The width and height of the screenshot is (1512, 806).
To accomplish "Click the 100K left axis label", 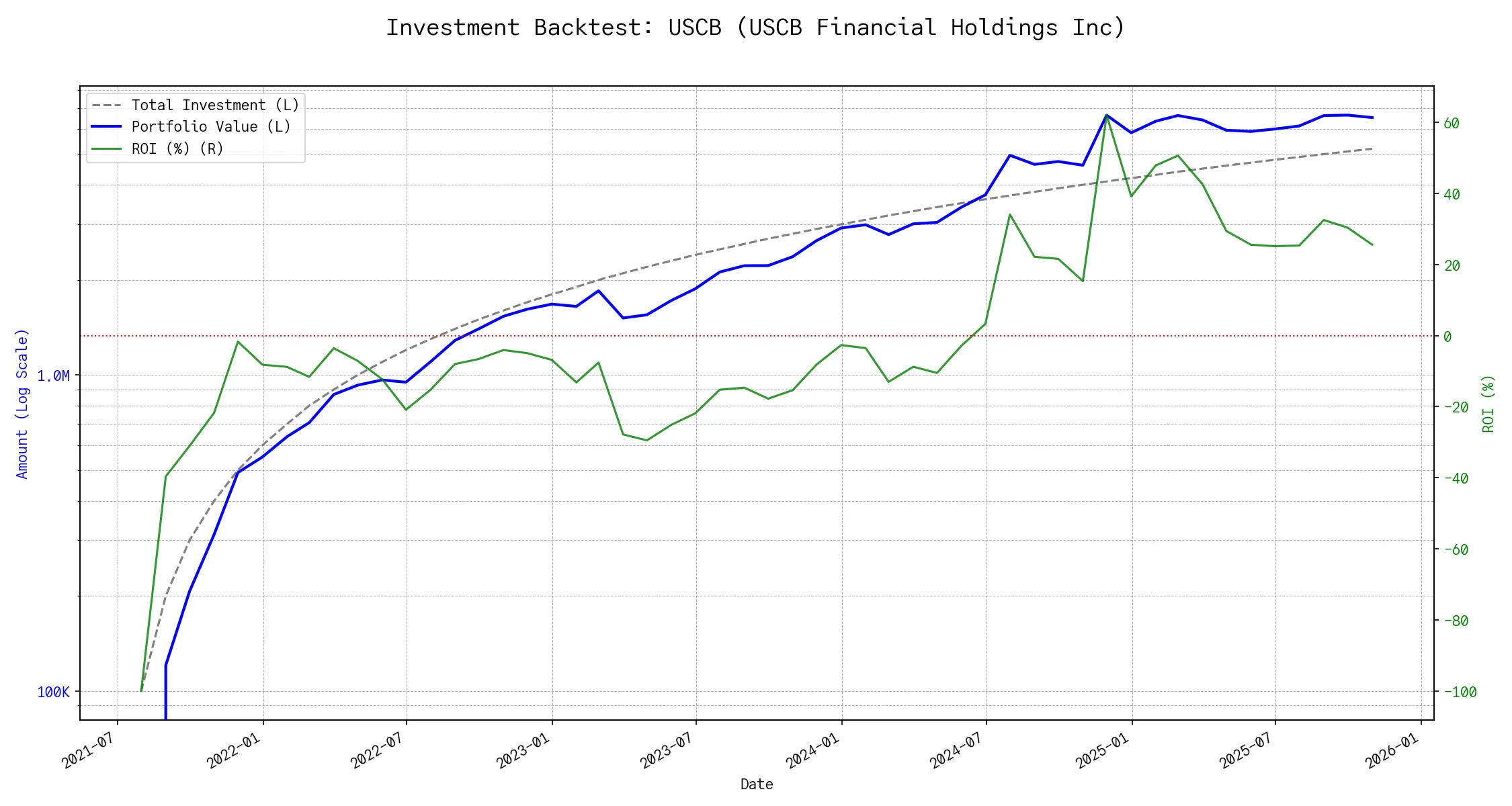I will point(53,692).
